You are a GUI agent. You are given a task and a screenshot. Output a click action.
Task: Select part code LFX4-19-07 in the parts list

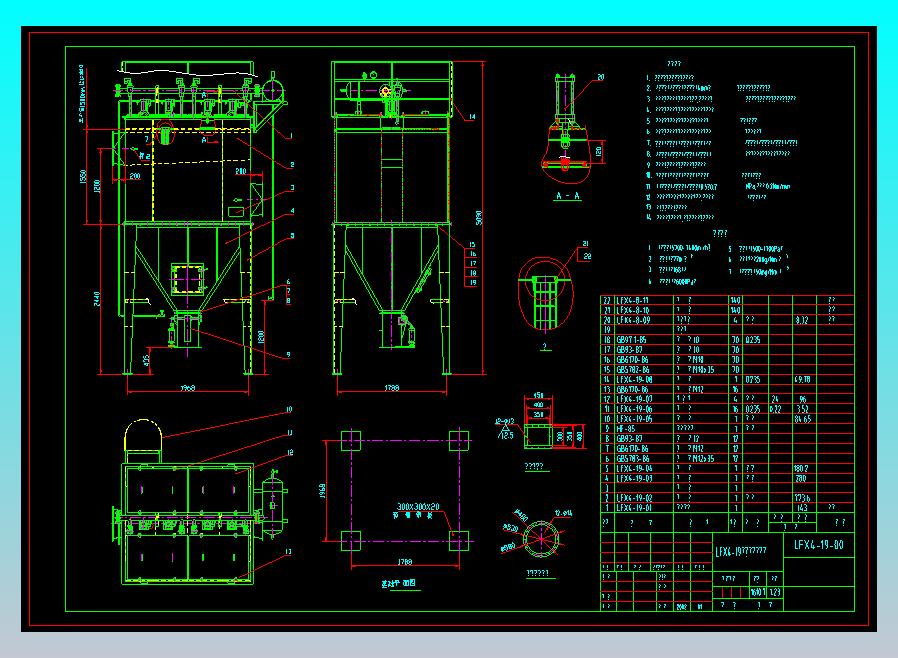635,399
